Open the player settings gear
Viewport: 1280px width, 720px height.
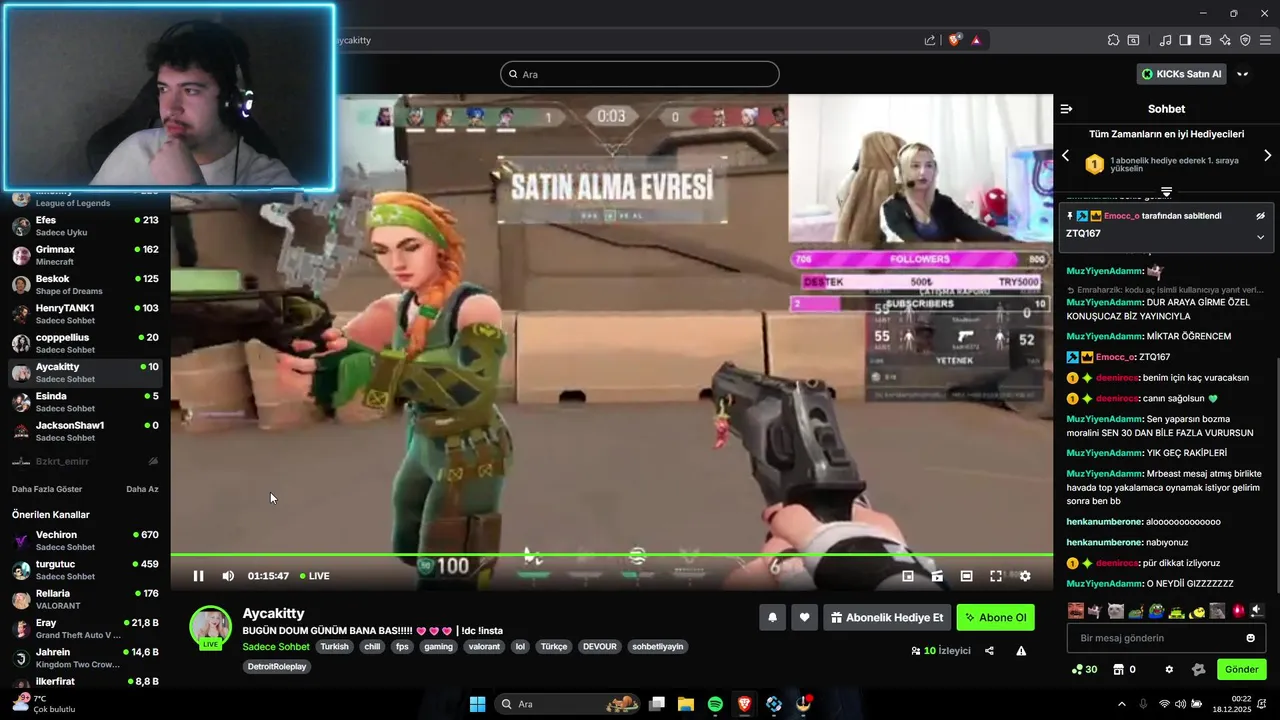point(1025,576)
